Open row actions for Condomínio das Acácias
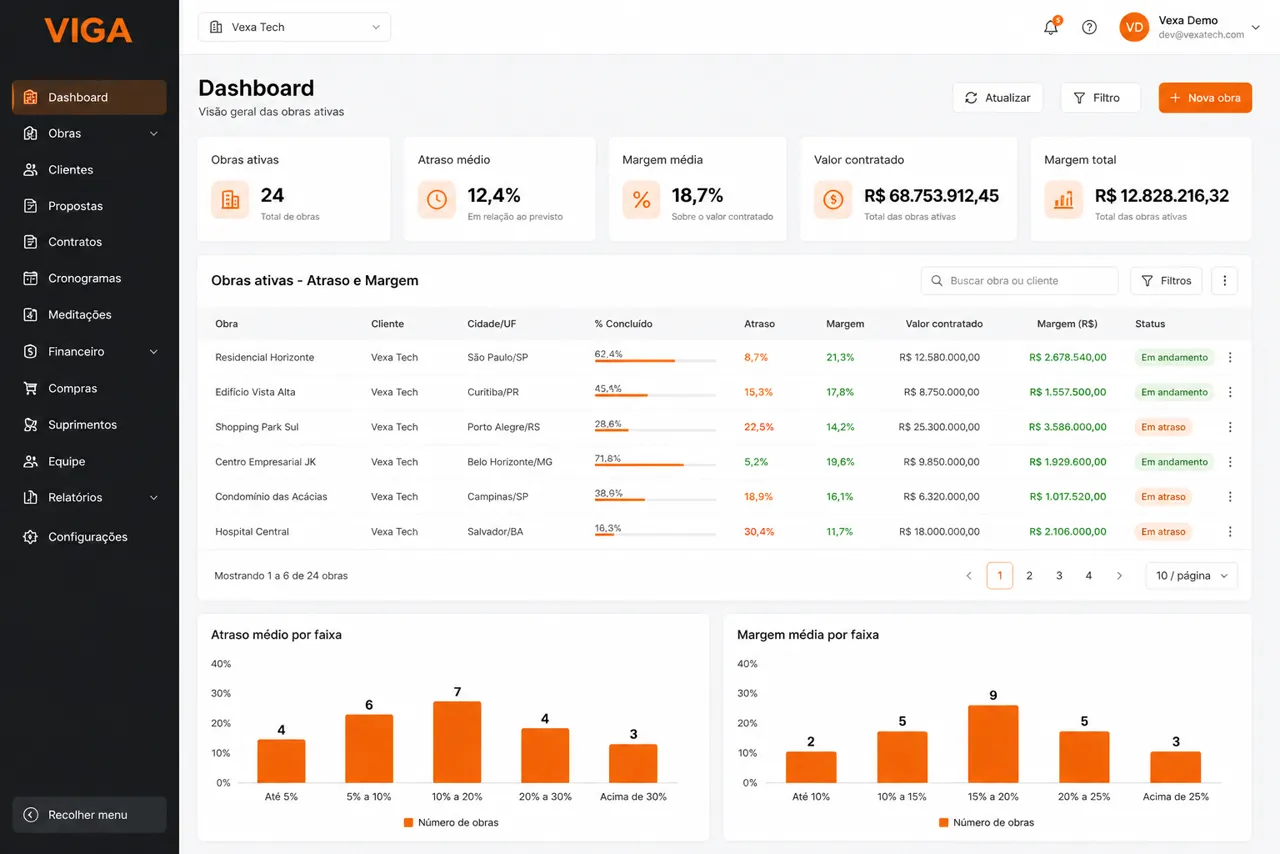Viewport: 1280px width, 854px height. 1230,496
